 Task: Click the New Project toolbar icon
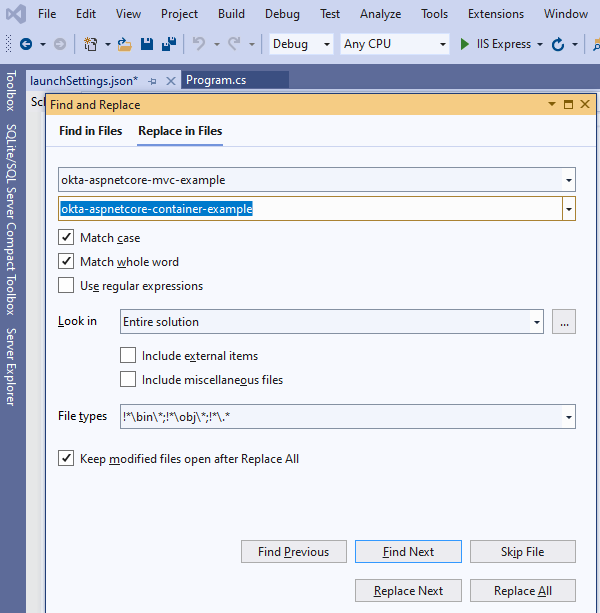91,45
